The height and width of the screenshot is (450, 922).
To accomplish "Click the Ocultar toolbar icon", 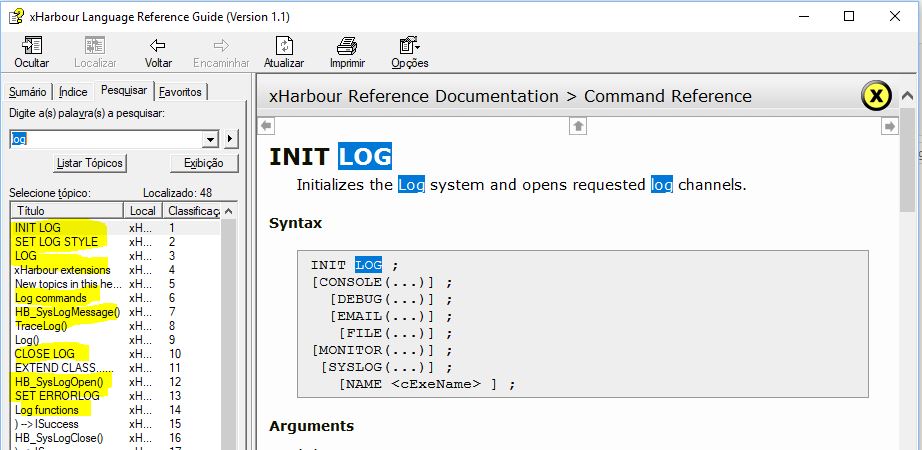I will 31,46.
